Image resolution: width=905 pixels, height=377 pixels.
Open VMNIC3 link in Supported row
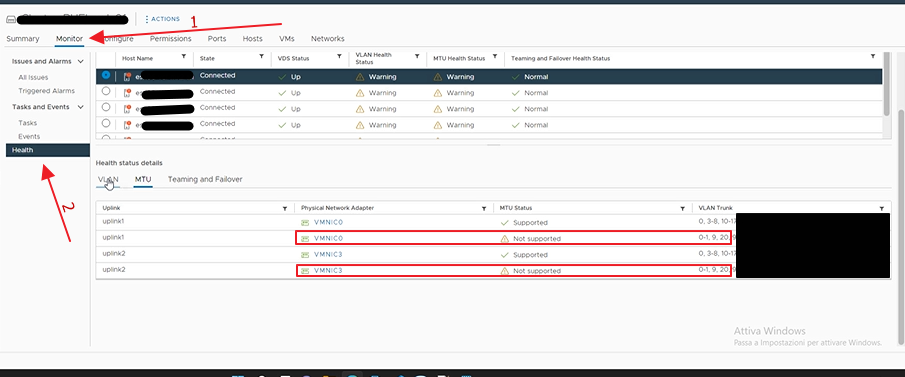click(328, 255)
